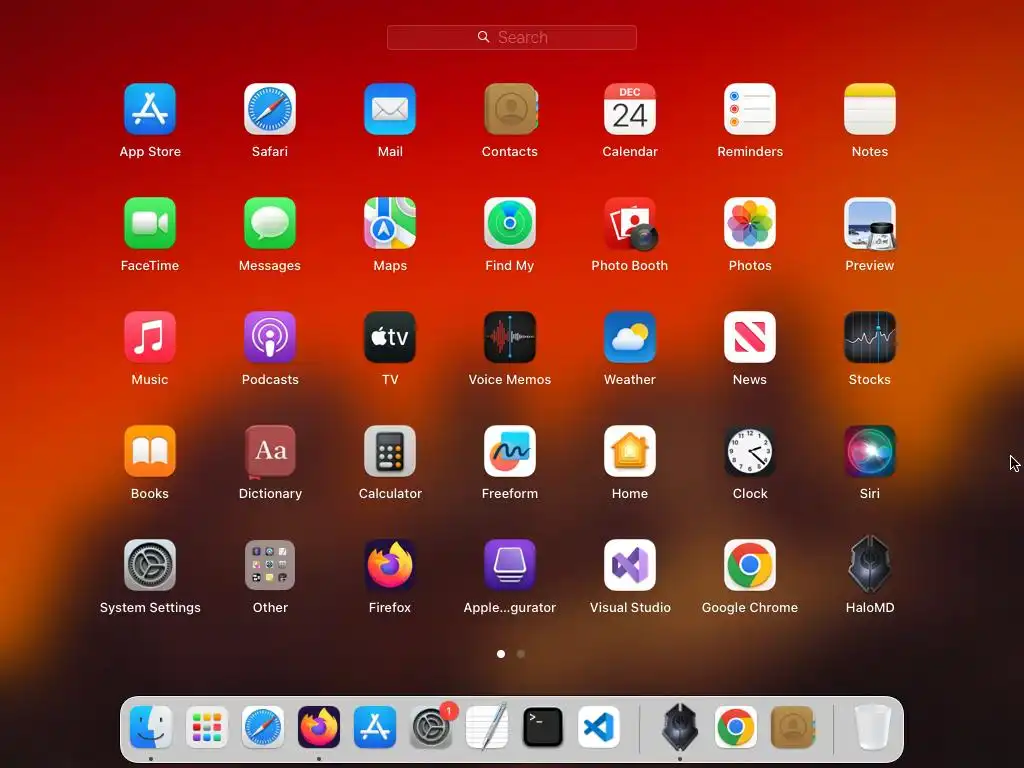Launch the Calculator app

coord(390,451)
